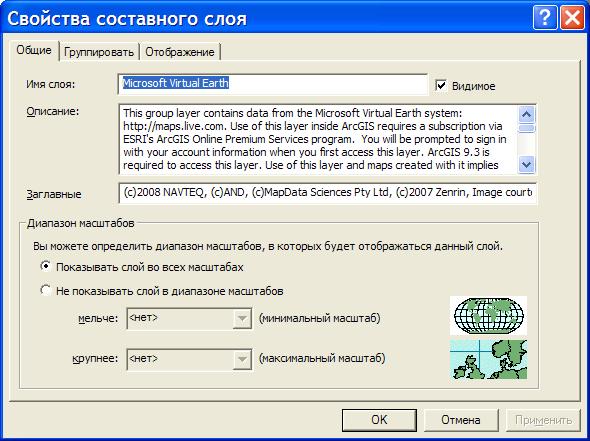Click the Заглавные label
Viewport: 590px width, 441px height.
53,194
